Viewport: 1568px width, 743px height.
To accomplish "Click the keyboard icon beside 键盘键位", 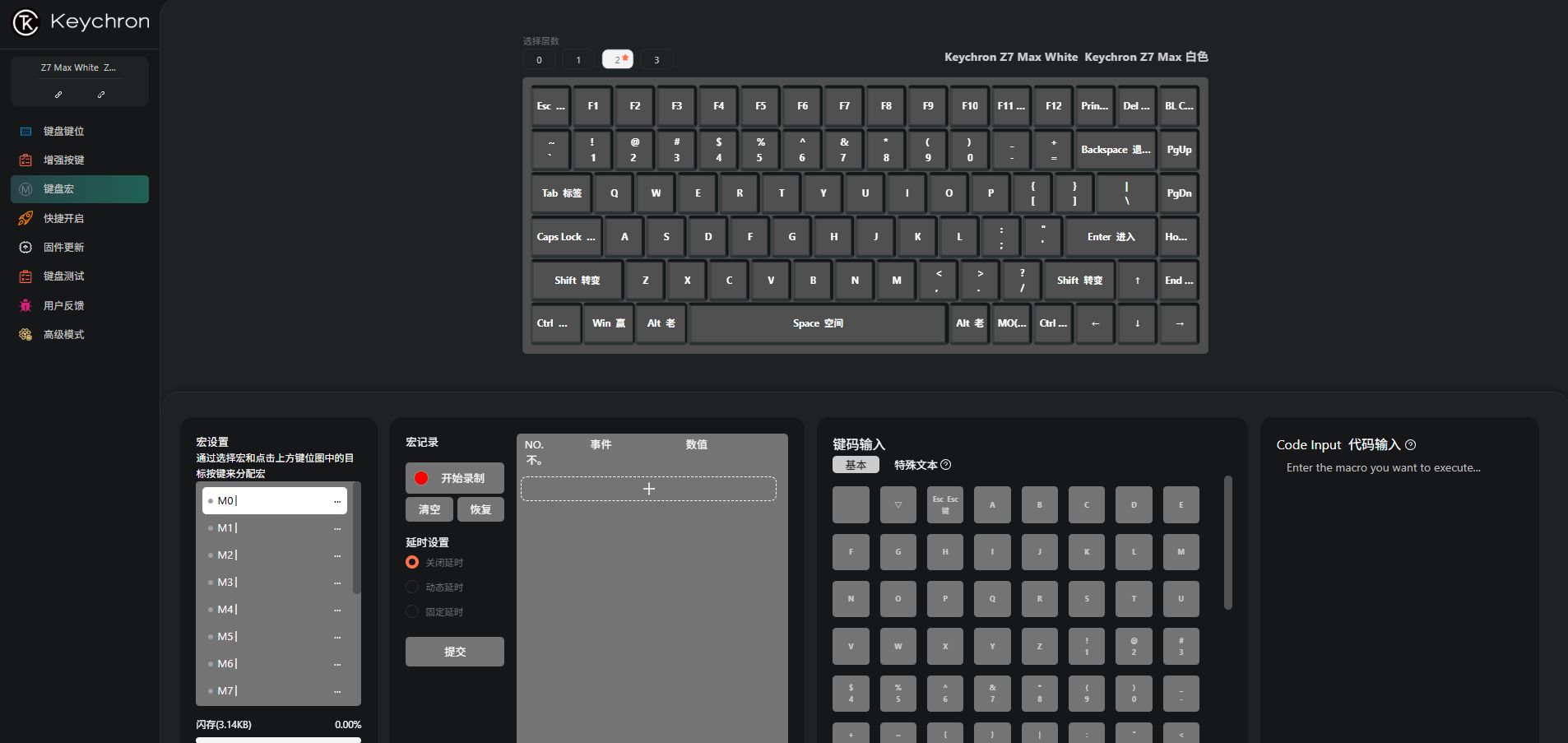I will [26, 132].
